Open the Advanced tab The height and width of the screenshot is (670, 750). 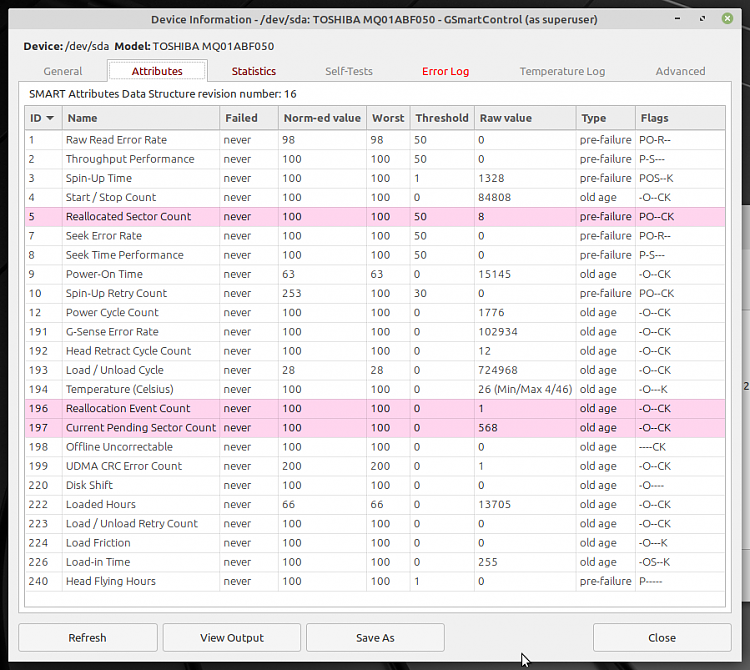pyautogui.click(x=680, y=71)
